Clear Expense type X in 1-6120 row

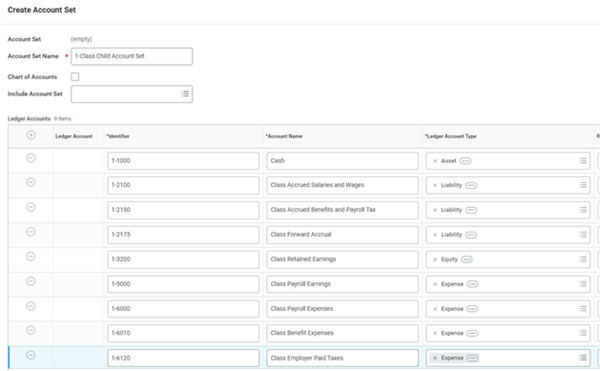coord(435,358)
